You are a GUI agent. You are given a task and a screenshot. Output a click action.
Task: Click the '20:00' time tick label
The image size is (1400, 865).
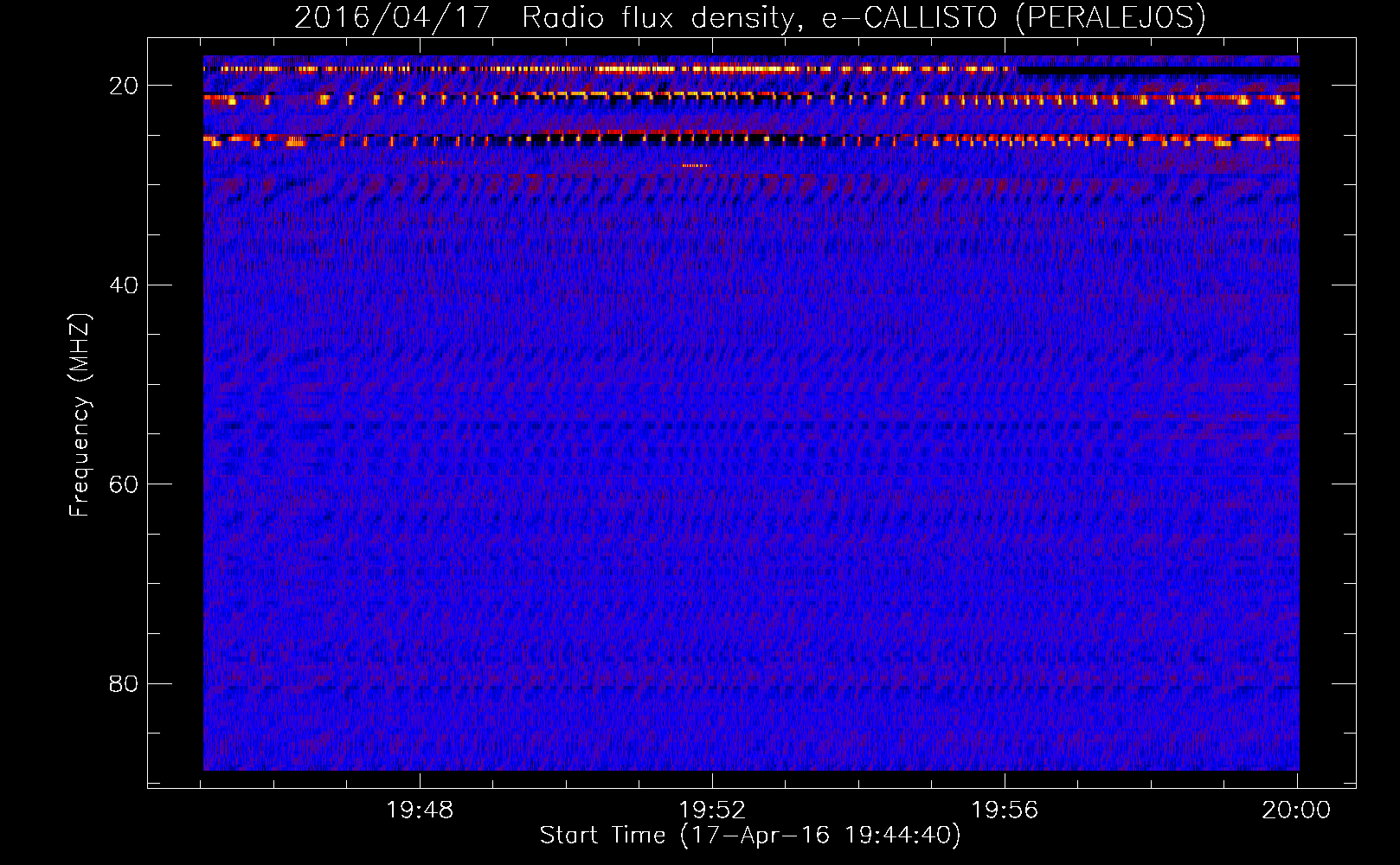1296,811
